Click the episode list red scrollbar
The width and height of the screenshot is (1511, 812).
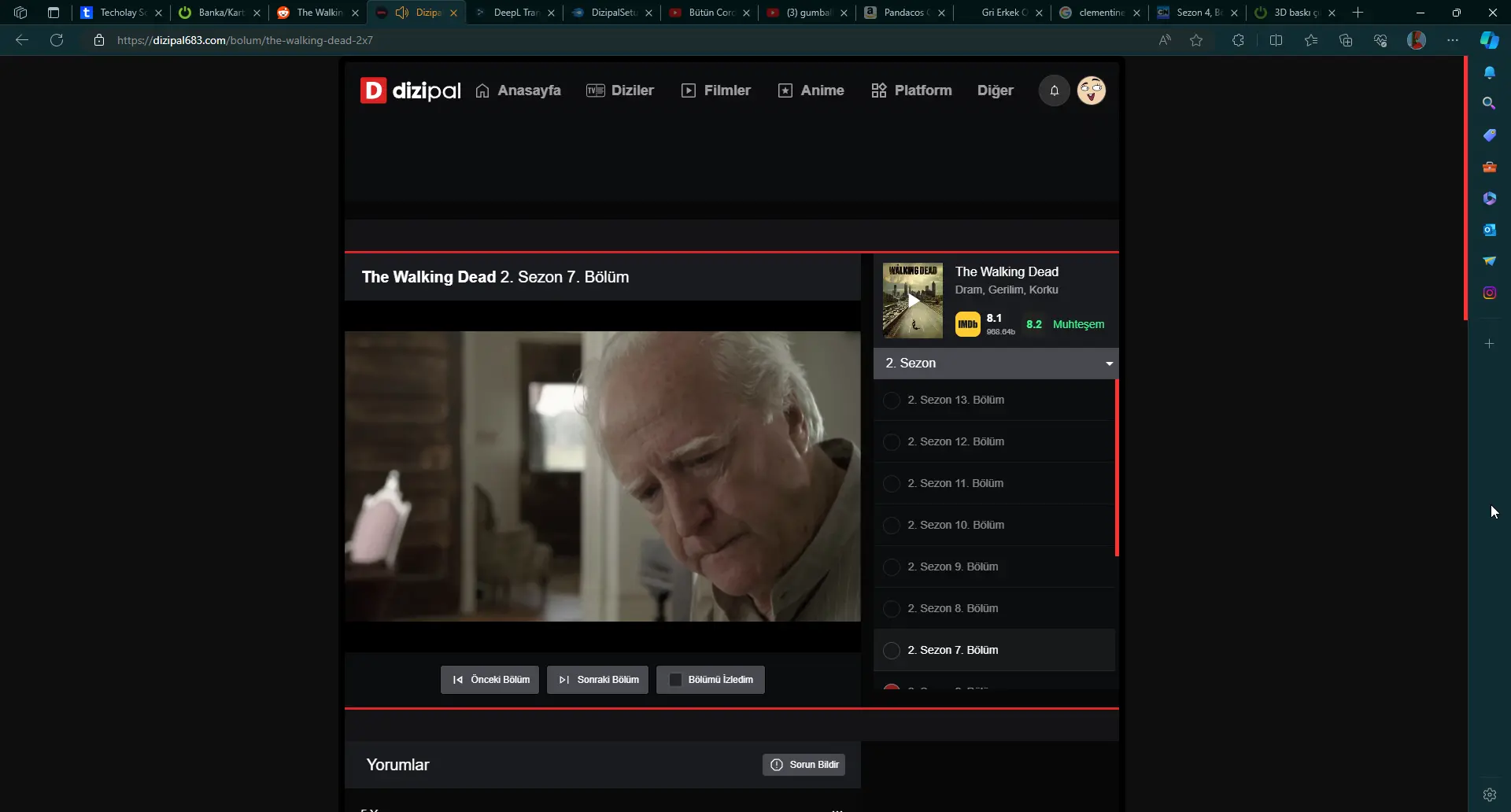(x=1117, y=468)
